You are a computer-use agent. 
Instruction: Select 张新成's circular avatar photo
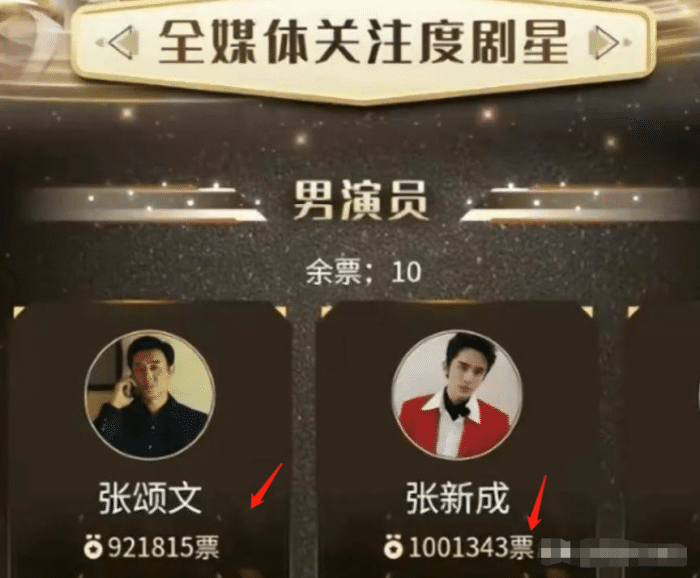pyautogui.click(x=457, y=395)
